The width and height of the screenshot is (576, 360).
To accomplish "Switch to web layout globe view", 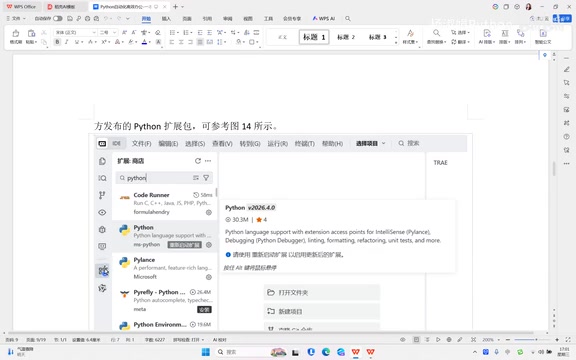I will (449, 340).
